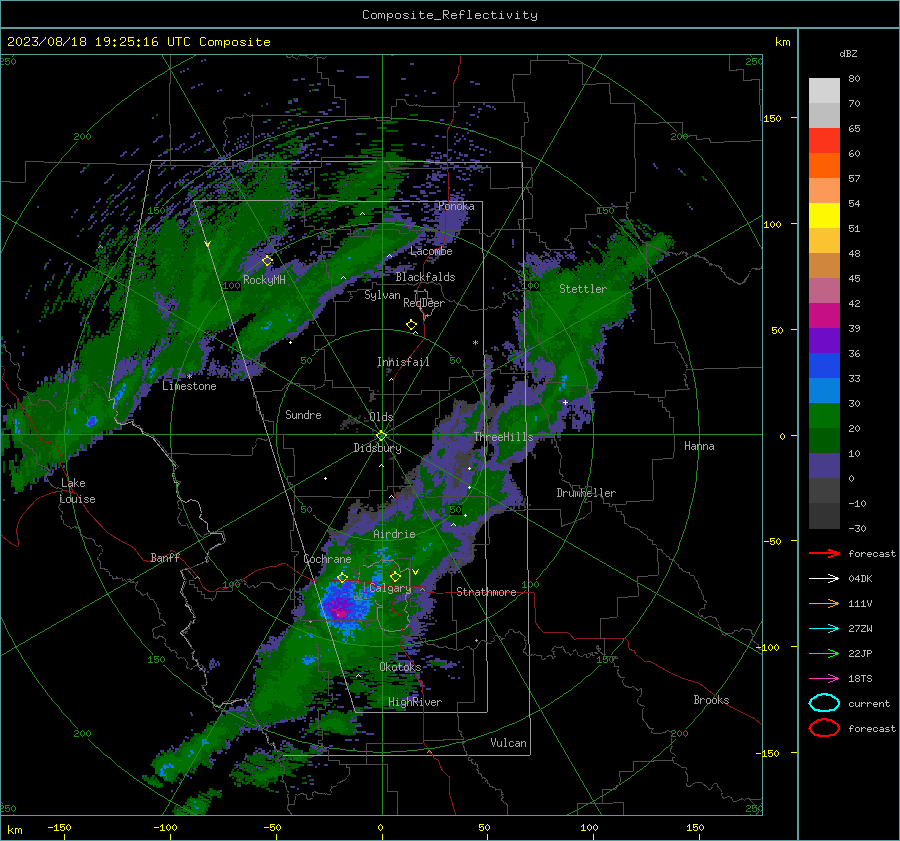Click the cyan current ellipse in legend

824,703
